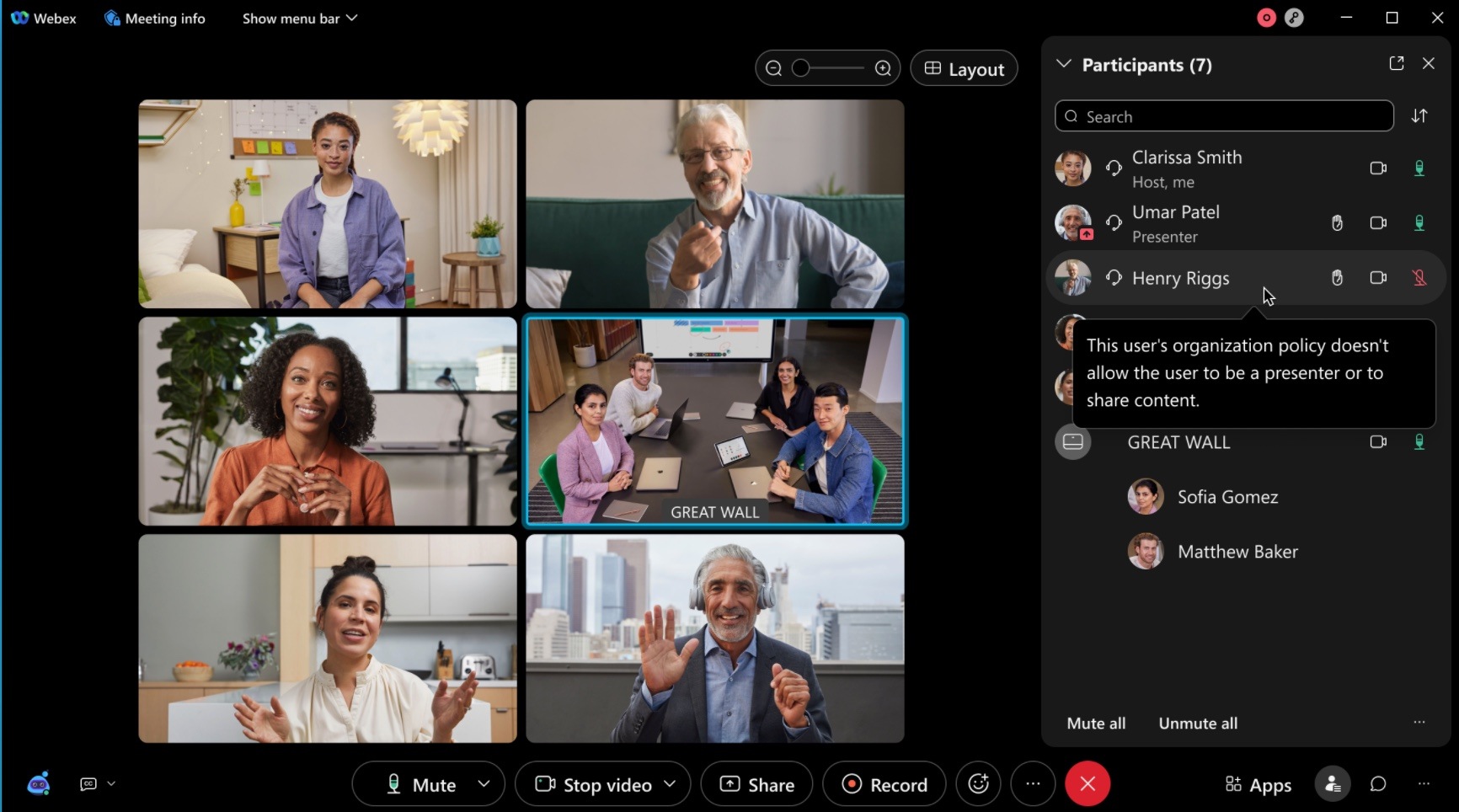Open Meeting info

(154, 18)
